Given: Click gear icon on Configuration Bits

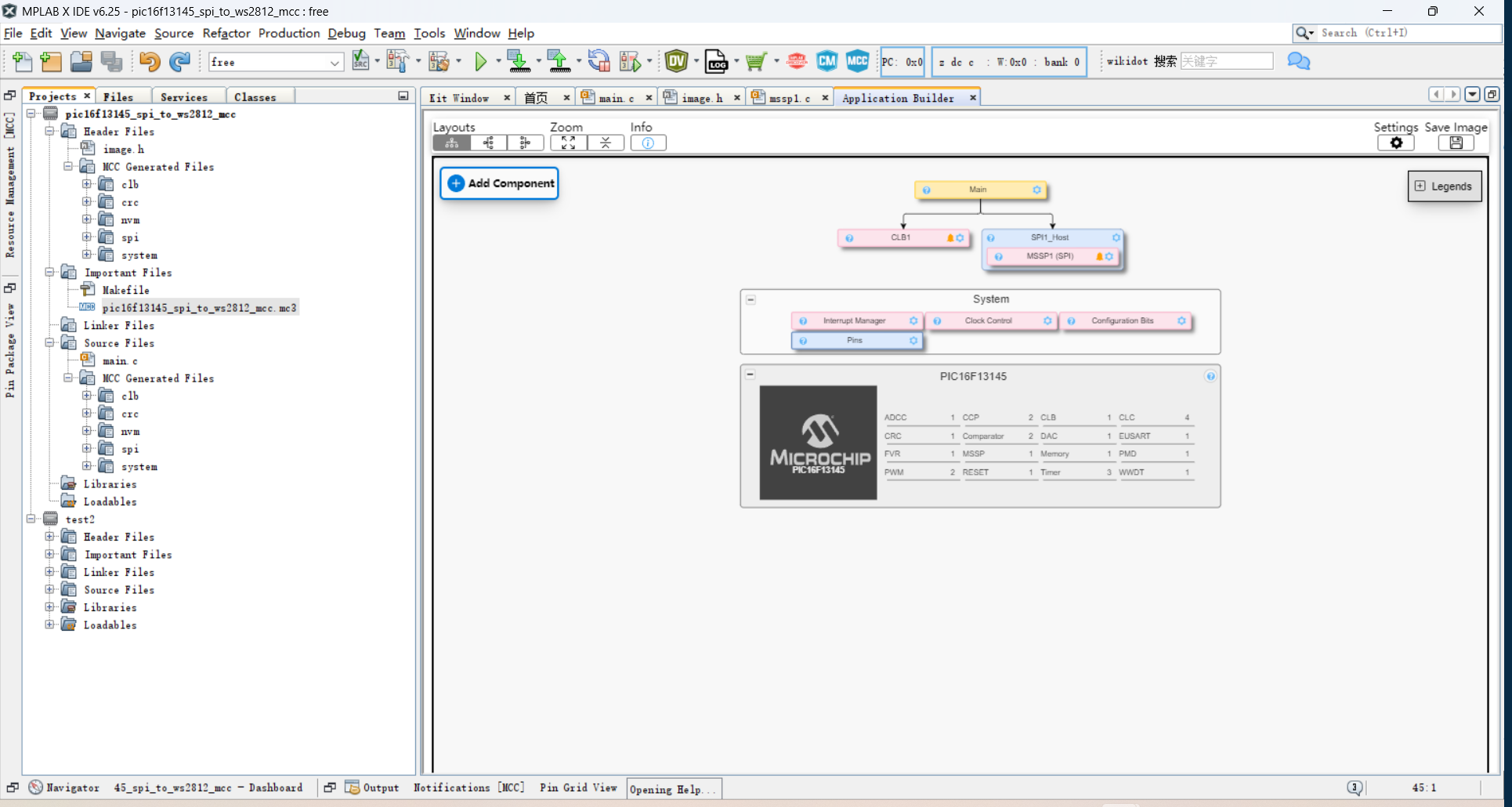Looking at the screenshot, I should click(1181, 320).
